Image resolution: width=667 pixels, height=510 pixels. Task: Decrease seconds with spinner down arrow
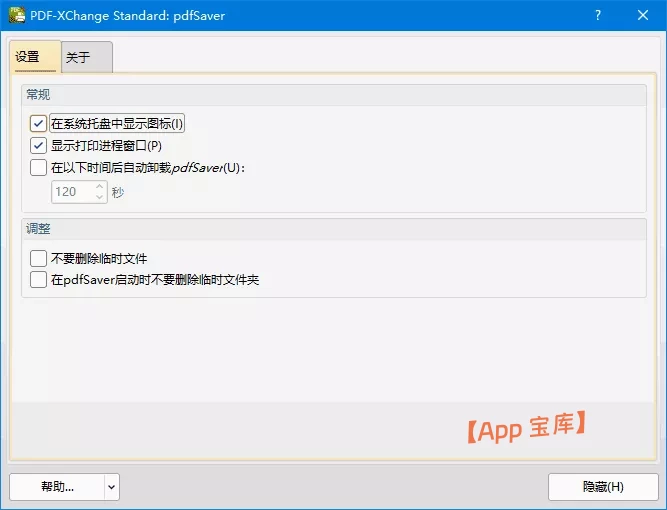[x=100, y=197]
